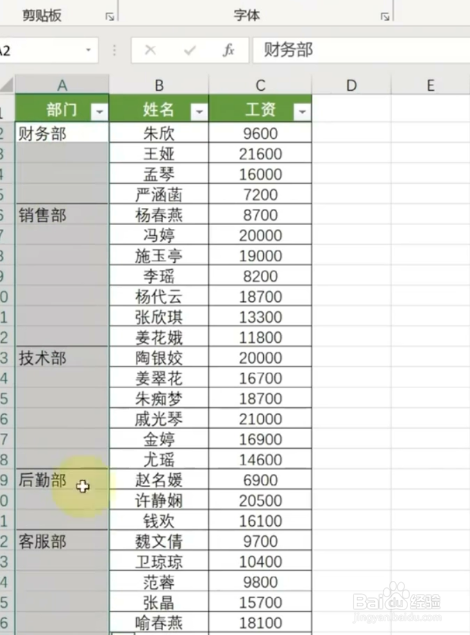Open the 部门 column filter dropdown
Viewport: 470px width, 635px height.
tap(100, 111)
